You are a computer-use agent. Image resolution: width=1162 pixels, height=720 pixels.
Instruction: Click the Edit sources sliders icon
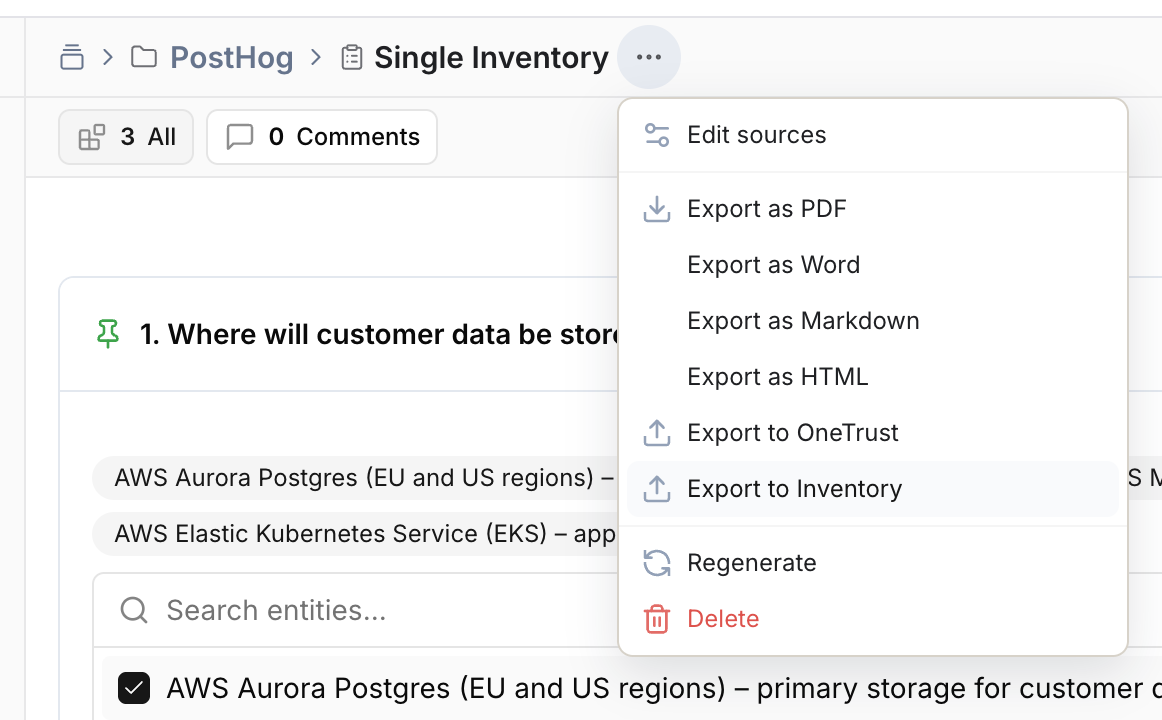tap(657, 135)
